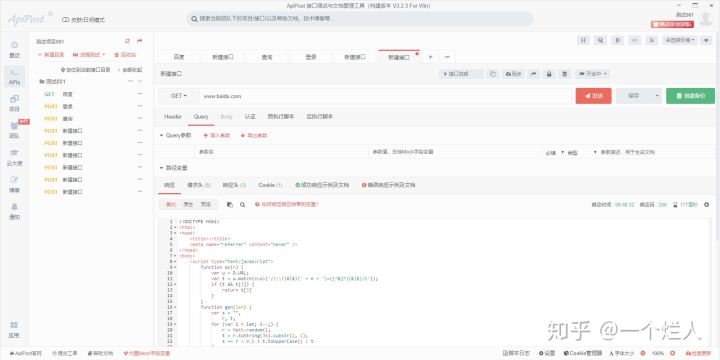Fold code at line 2 html tag

pos(175,227)
